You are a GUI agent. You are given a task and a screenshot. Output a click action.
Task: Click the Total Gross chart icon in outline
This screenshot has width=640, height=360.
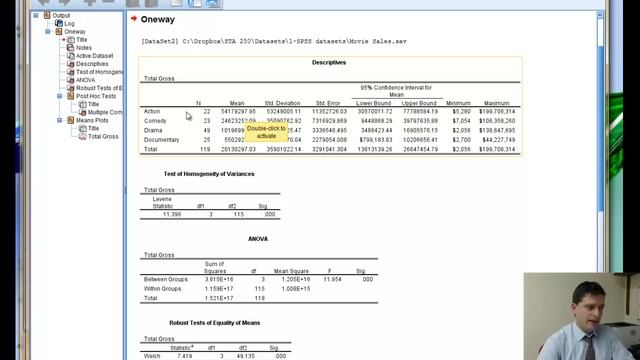(x=82, y=136)
